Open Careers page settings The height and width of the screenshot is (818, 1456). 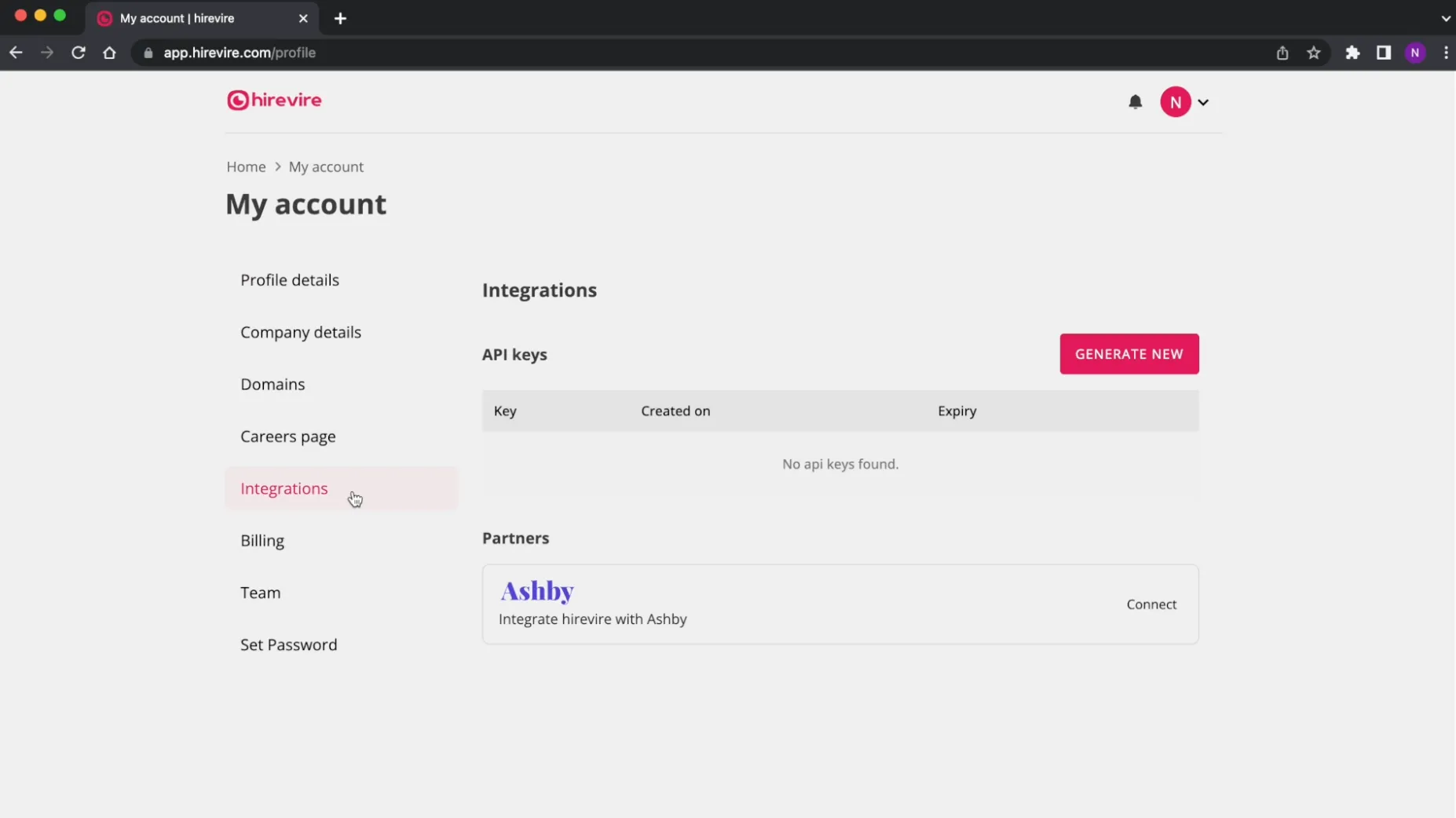coord(340,436)
